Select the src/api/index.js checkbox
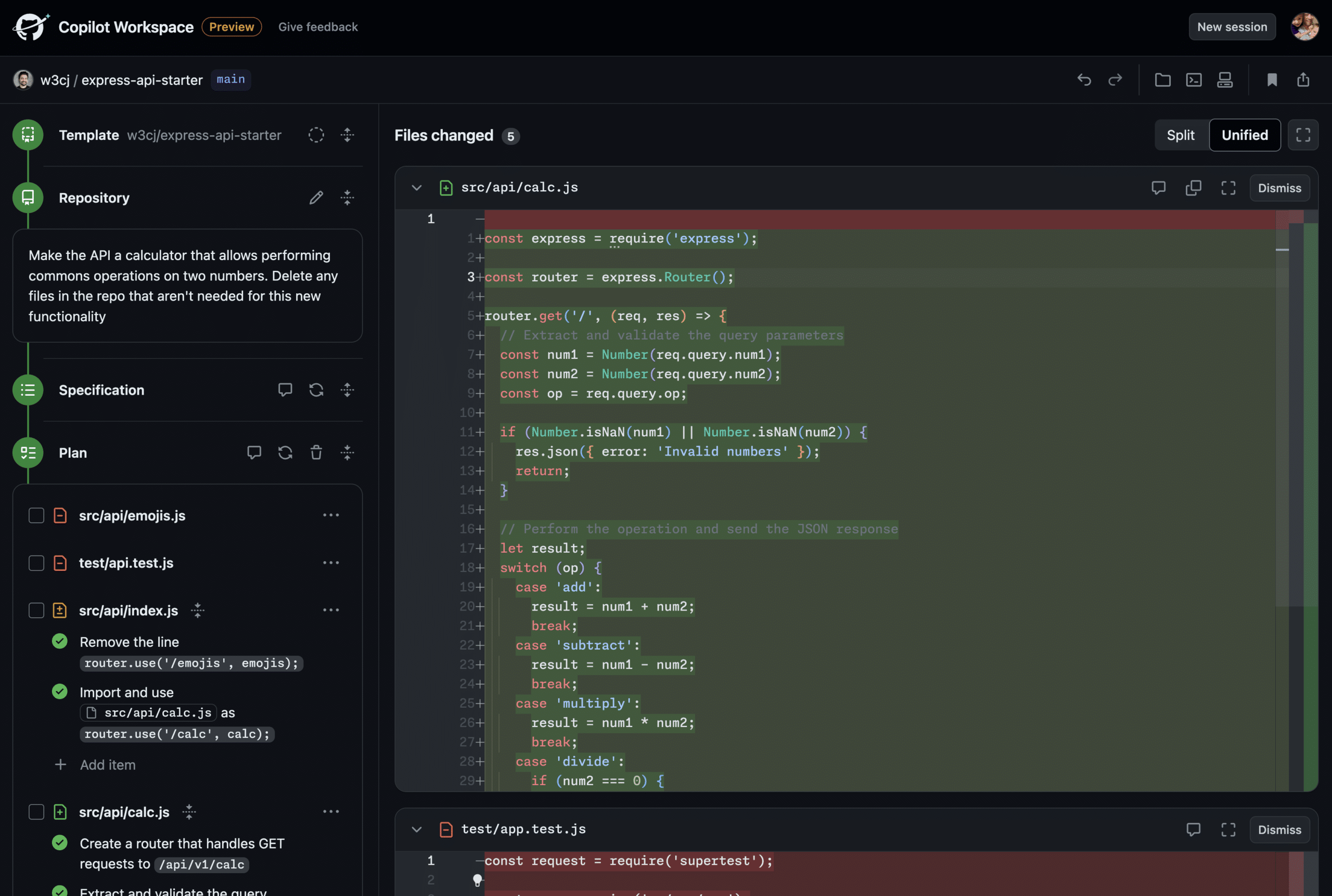The image size is (1332, 896). tap(36, 611)
